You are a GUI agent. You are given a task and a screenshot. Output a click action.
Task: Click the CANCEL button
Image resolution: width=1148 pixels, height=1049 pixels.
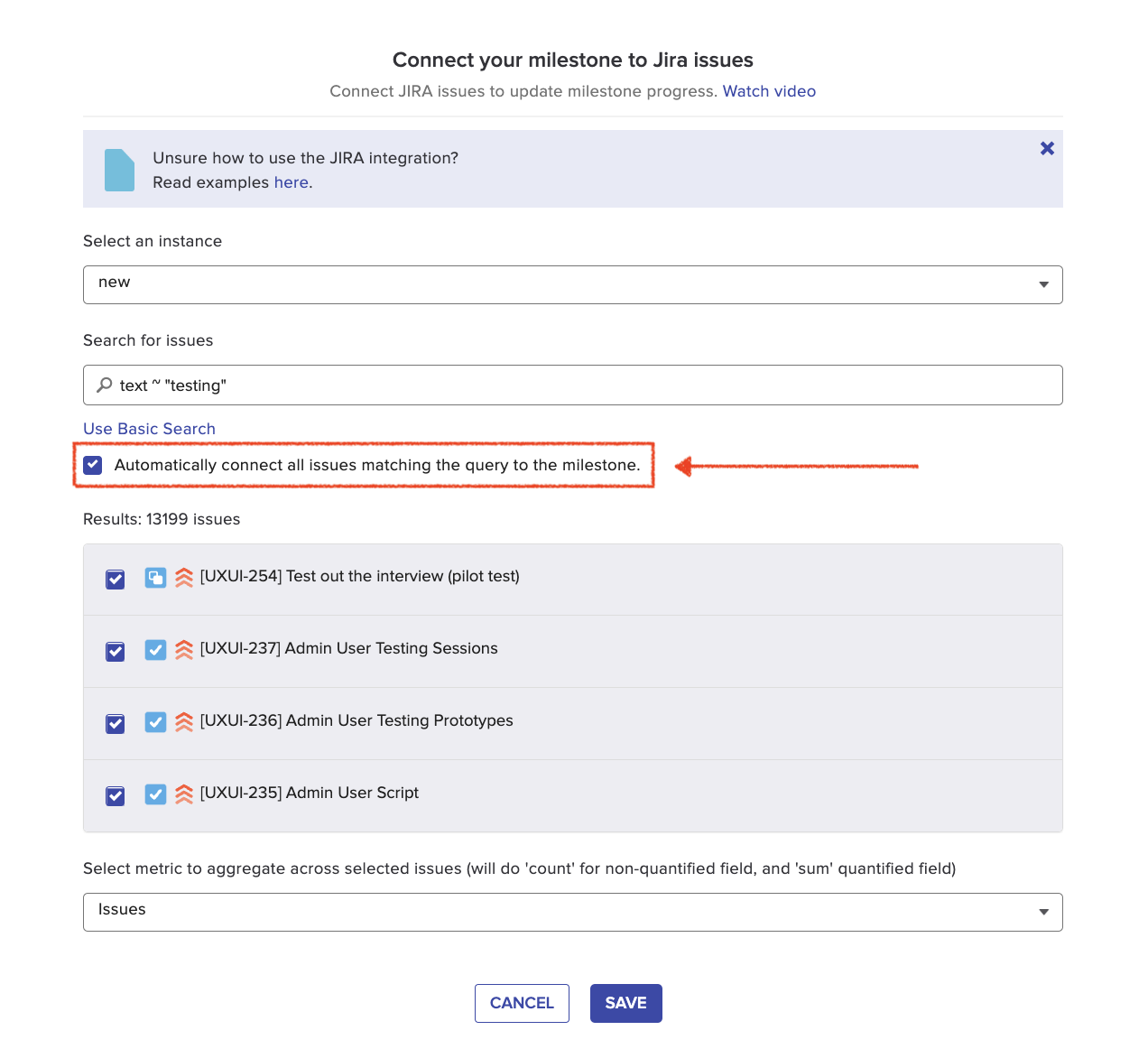(522, 1003)
